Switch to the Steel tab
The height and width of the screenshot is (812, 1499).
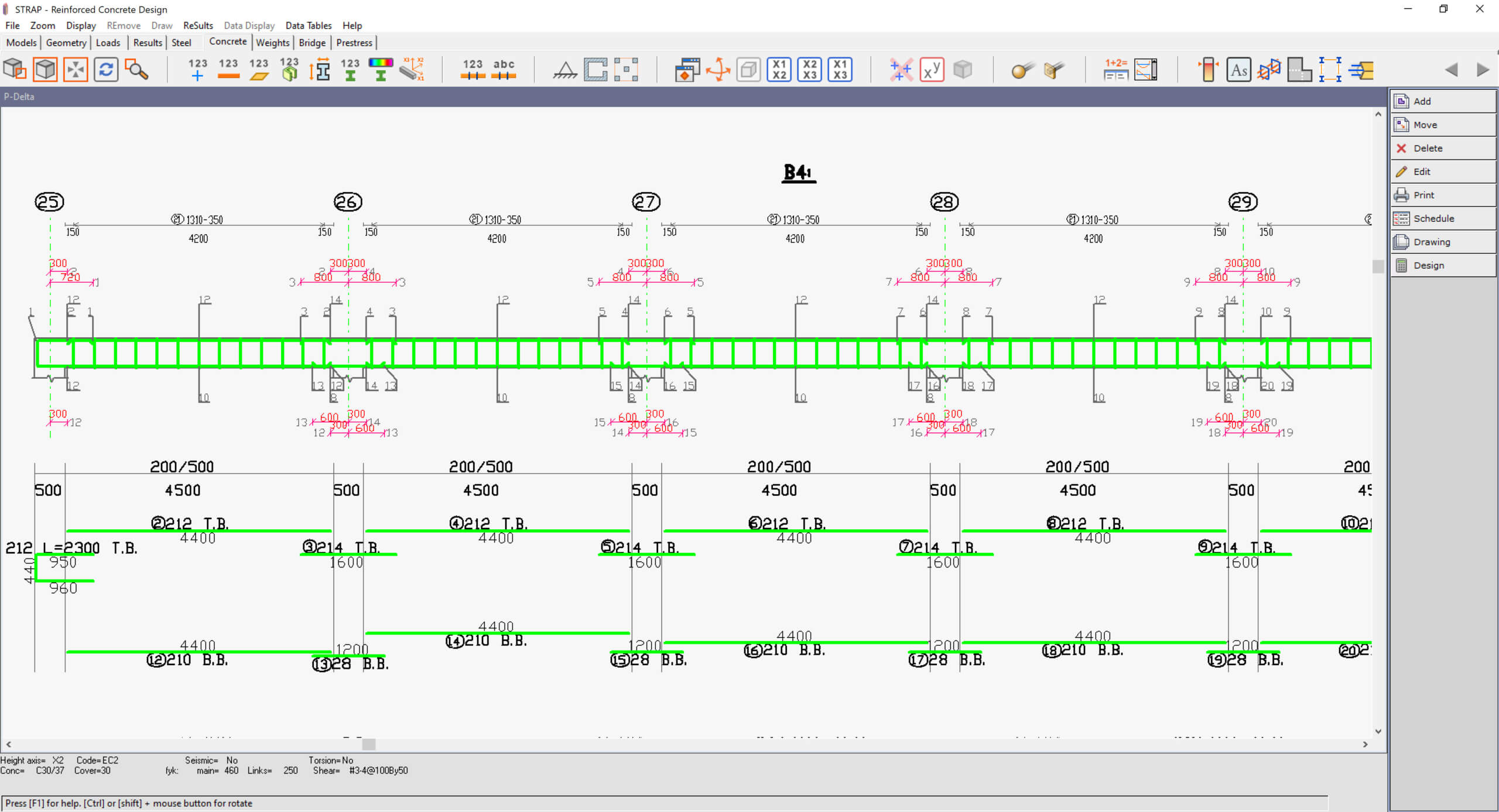[x=181, y=43]
